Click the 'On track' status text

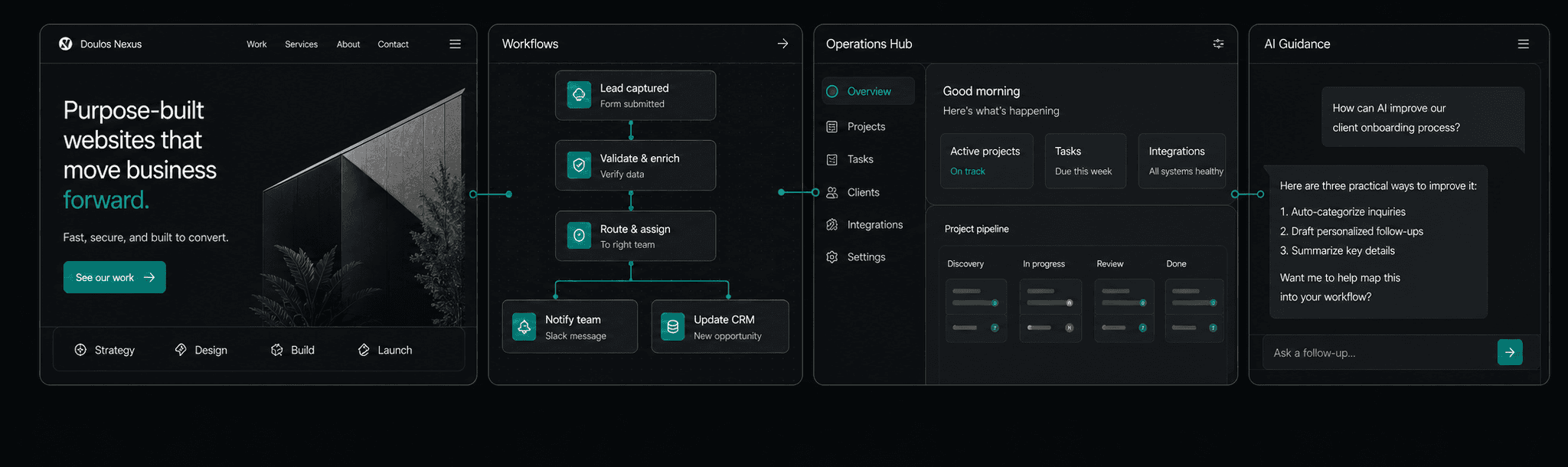pyautogui.click(x=968, y=171)
